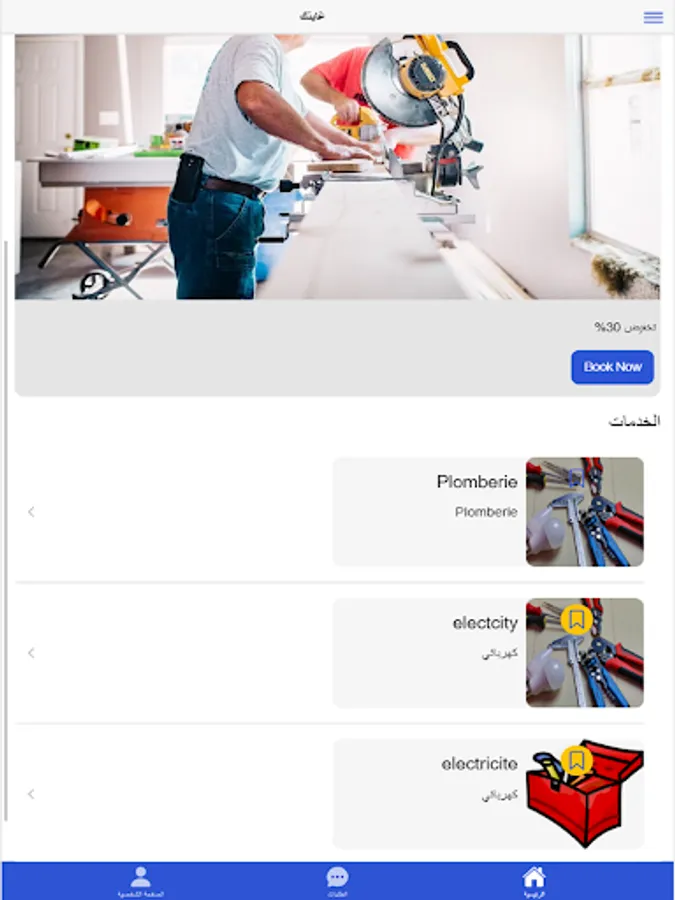Open the chat bubble icon

coord(338,877)
